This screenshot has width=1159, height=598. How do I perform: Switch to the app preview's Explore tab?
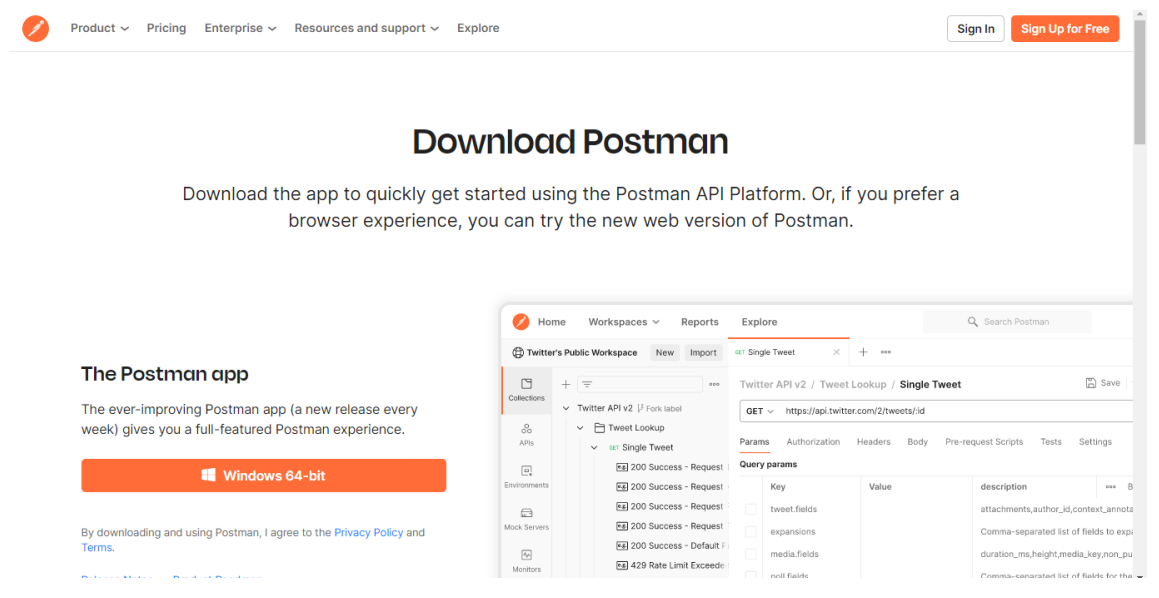point(759,322)
